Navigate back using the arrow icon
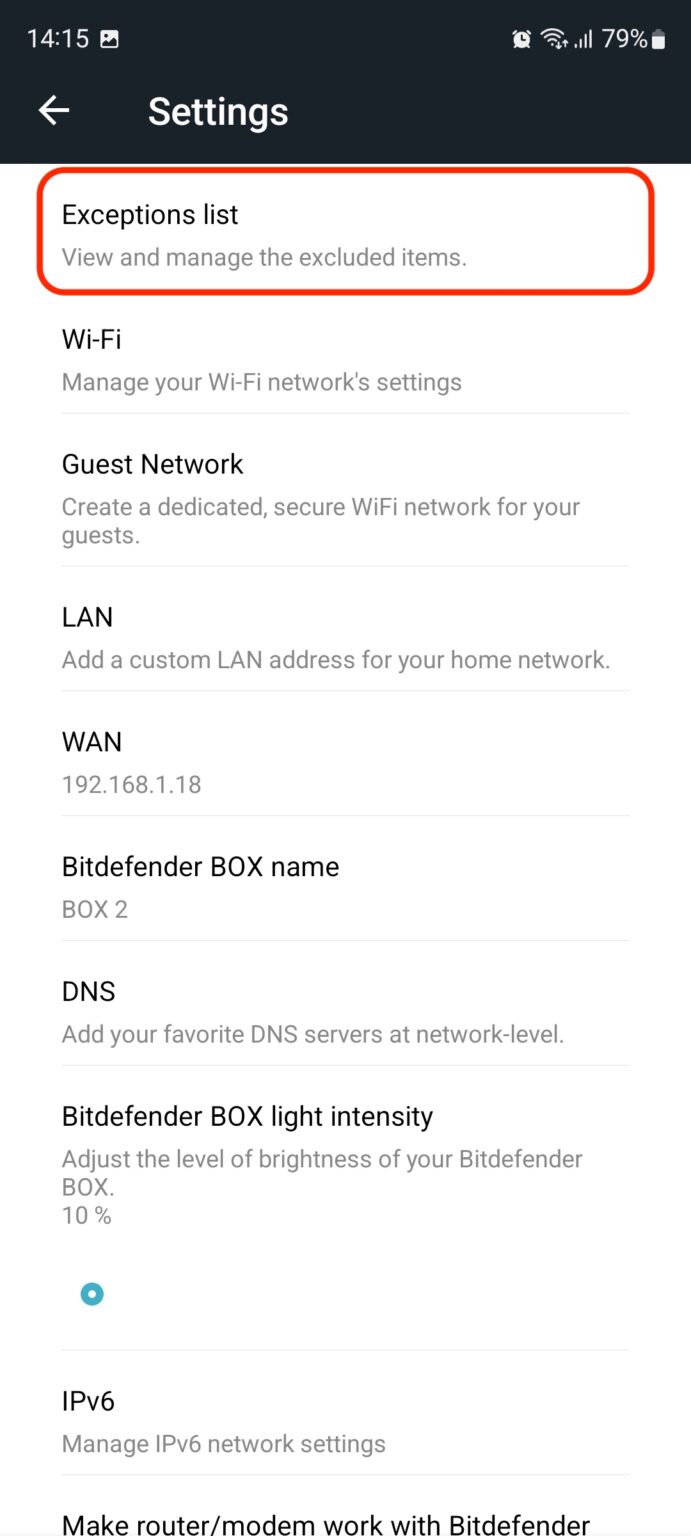Screen dimensions: 691x1536 coord(53,110)
